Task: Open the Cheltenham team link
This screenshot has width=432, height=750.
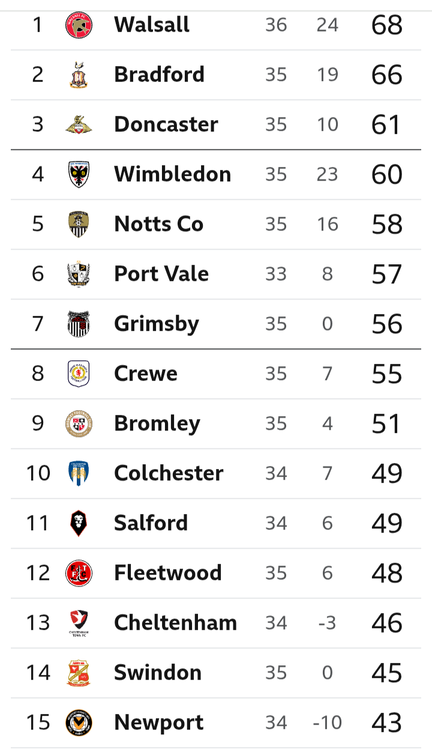Action: (x=175, y=623)
